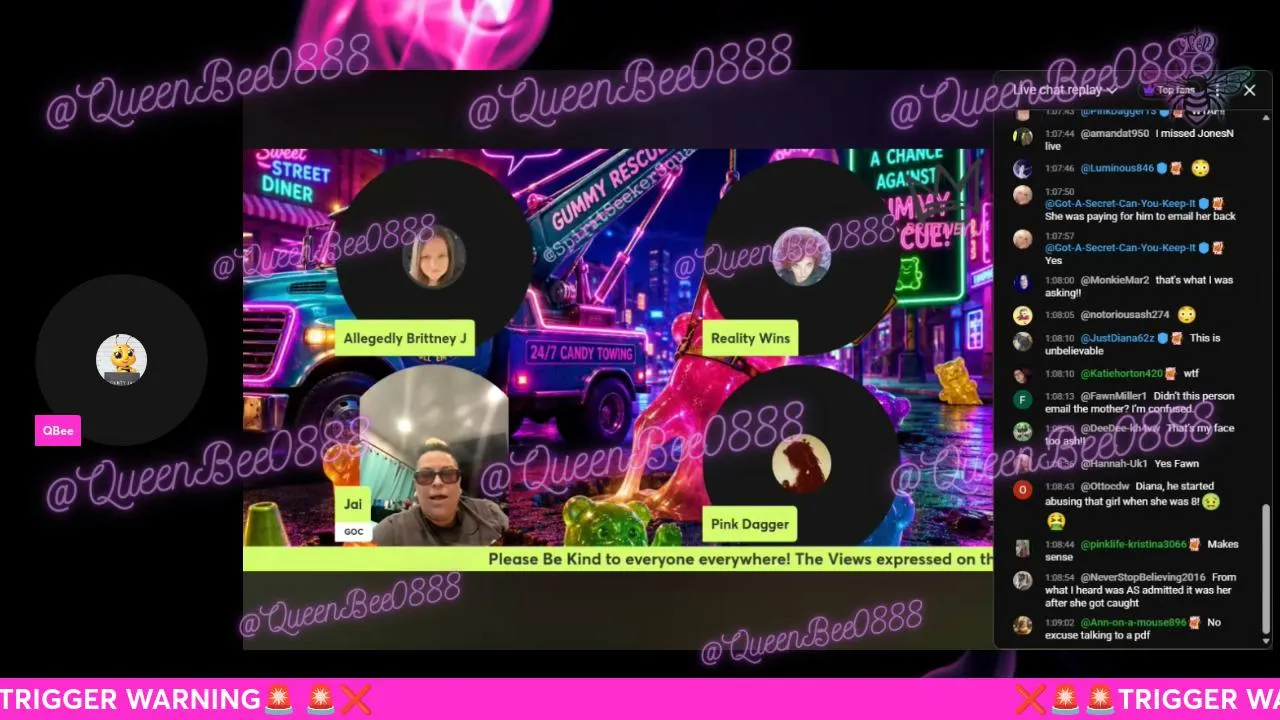Viewport: 1280px width, 720px height.
Task: Click the emoji in notoriousash274's message
Action: [x=1186, y=315]
